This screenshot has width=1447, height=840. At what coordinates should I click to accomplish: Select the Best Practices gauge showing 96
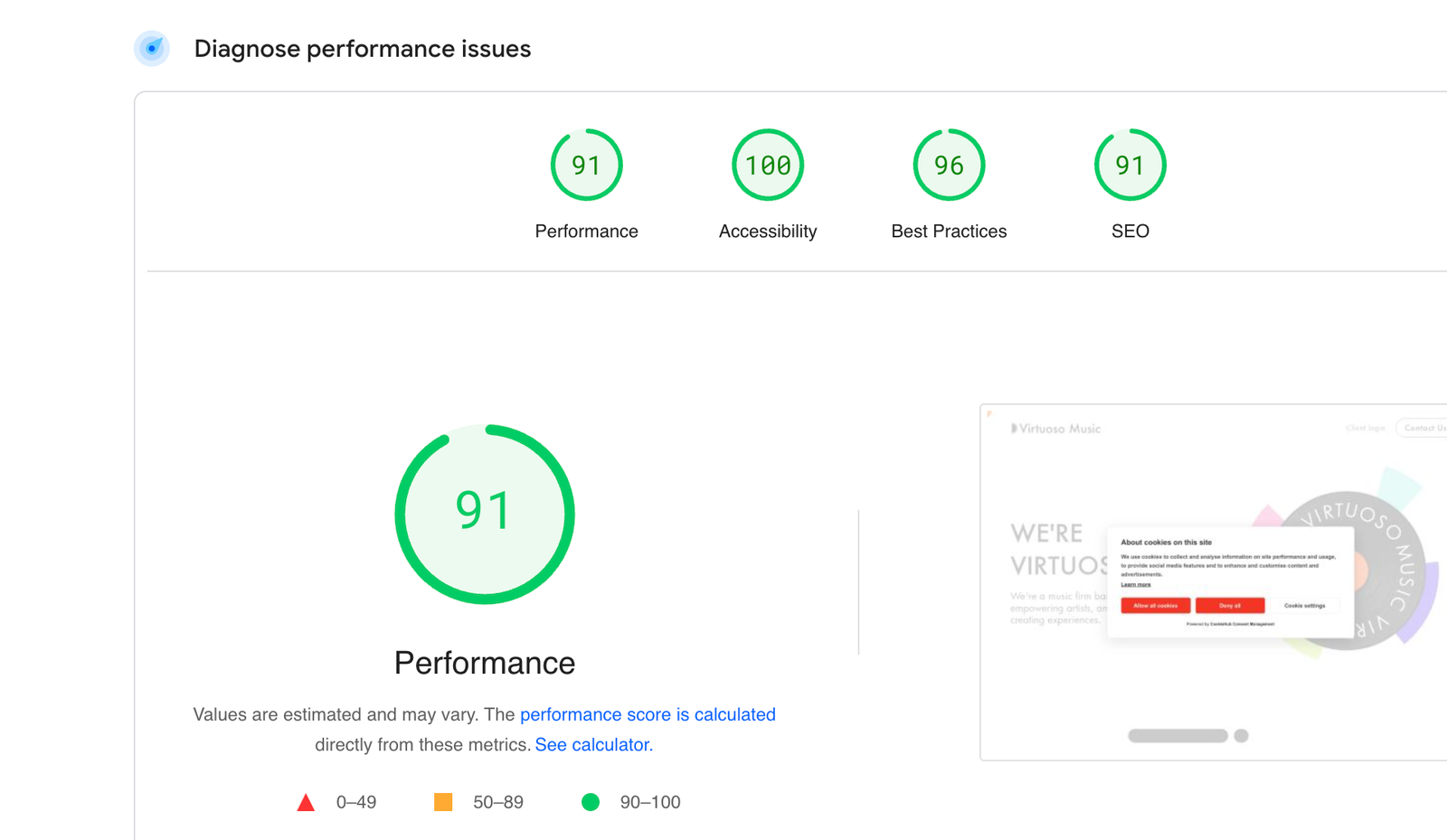[949, 165]
